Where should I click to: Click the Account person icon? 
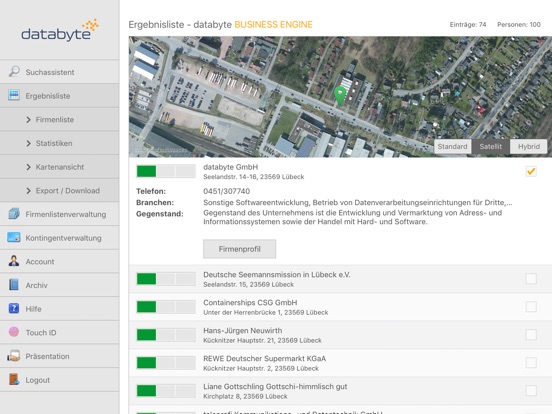coord(14,261)
